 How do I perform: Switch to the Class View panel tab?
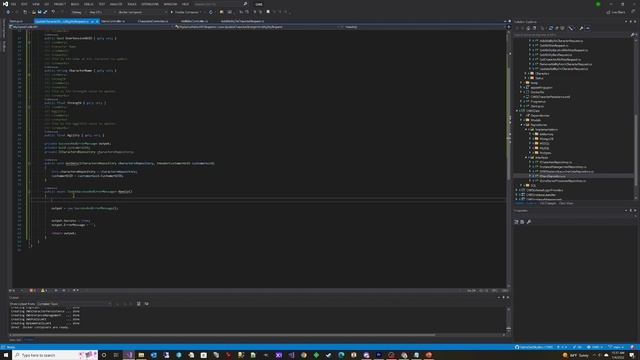click(x=566, y=203)
